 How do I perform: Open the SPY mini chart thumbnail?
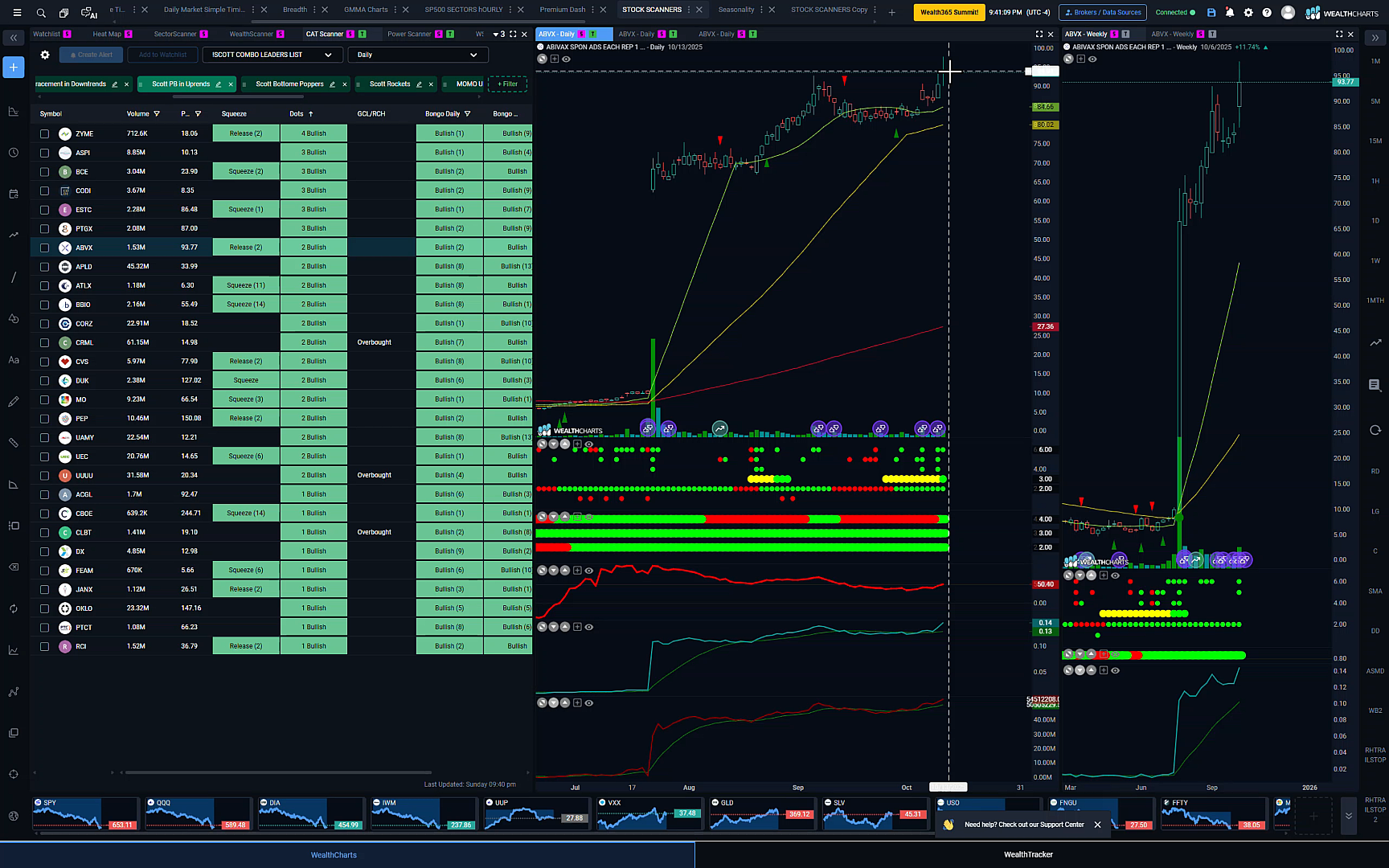coord(85,813)
